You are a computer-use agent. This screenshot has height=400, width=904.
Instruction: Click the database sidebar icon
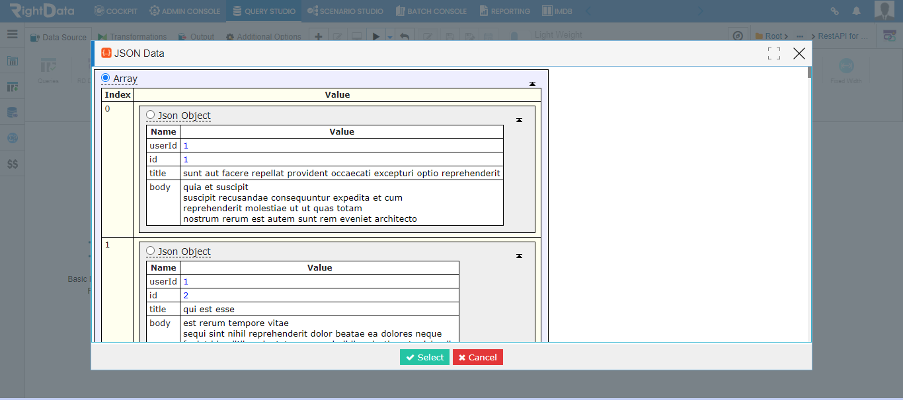(12, 112)
